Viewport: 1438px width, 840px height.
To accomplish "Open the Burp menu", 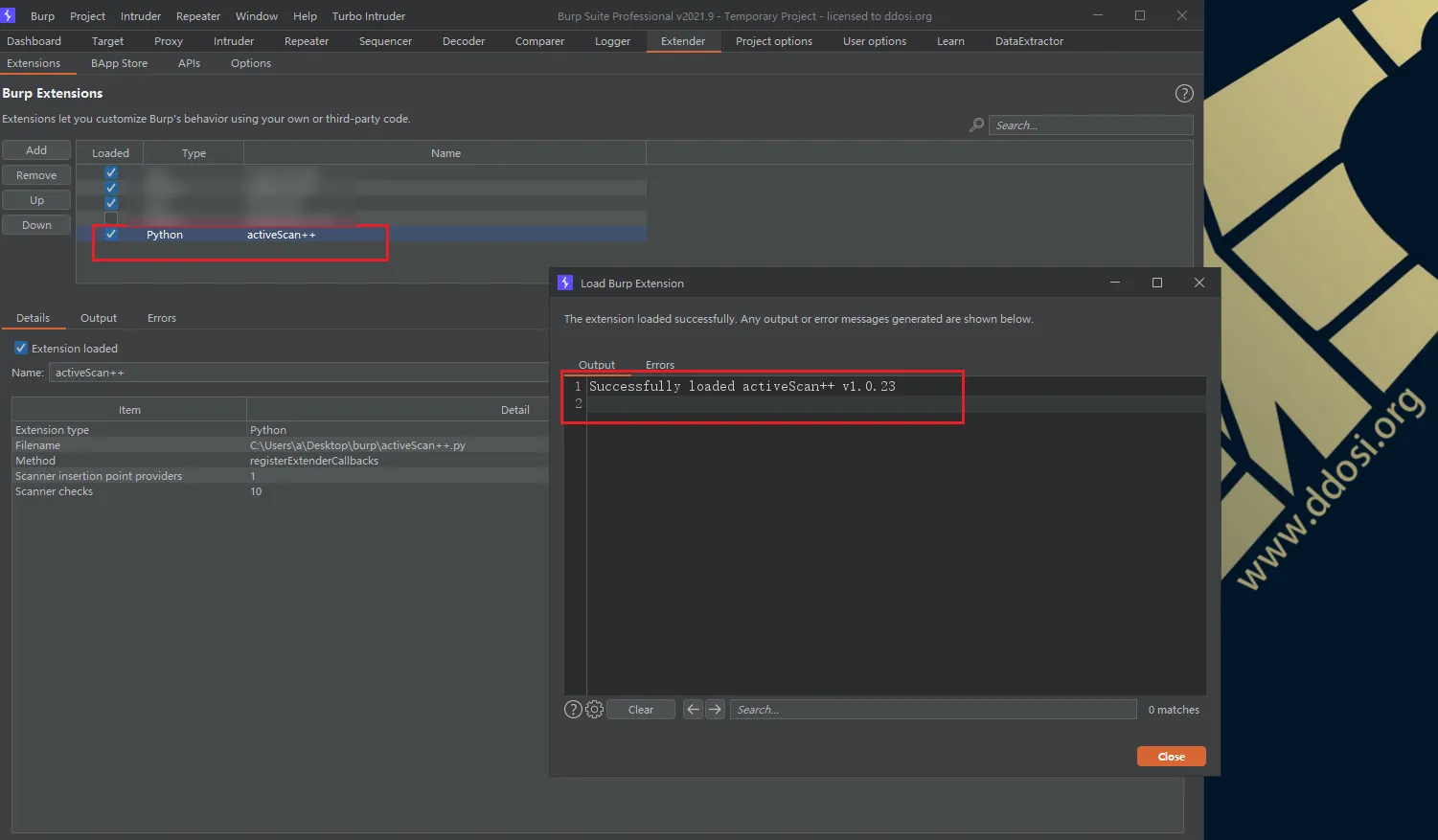I will point(42,16).
